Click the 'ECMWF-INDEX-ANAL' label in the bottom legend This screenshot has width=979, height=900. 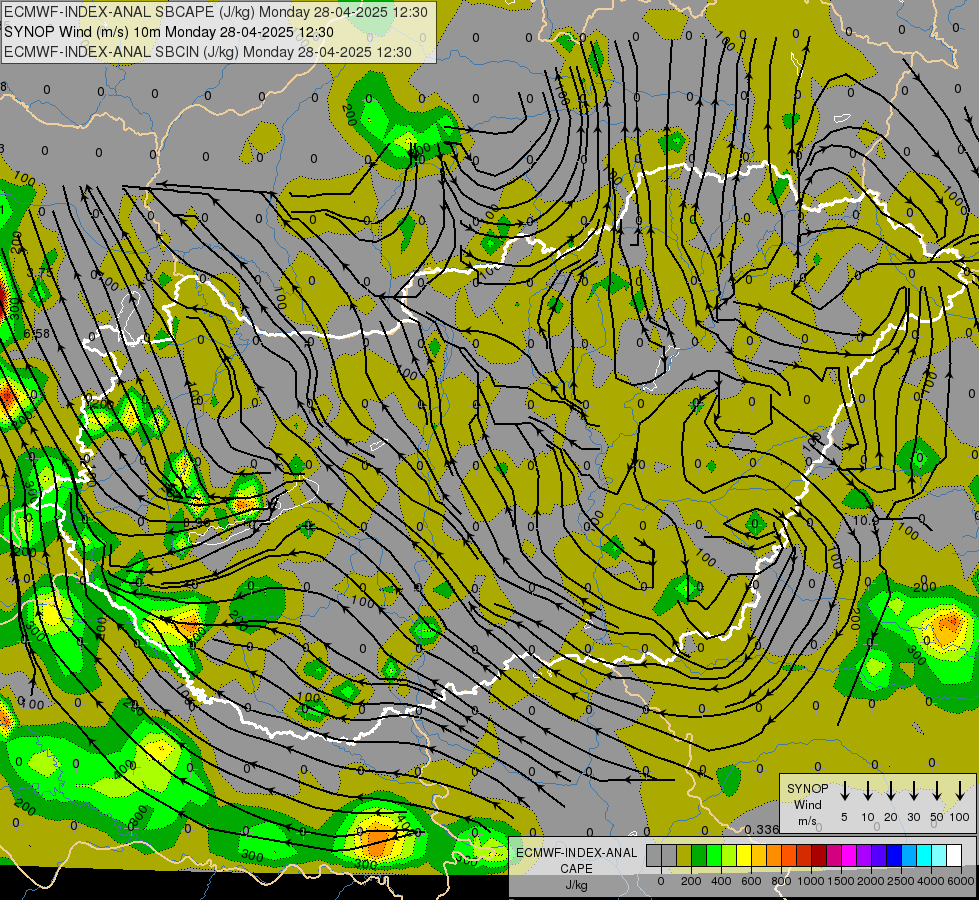click(x=576, y=853)
